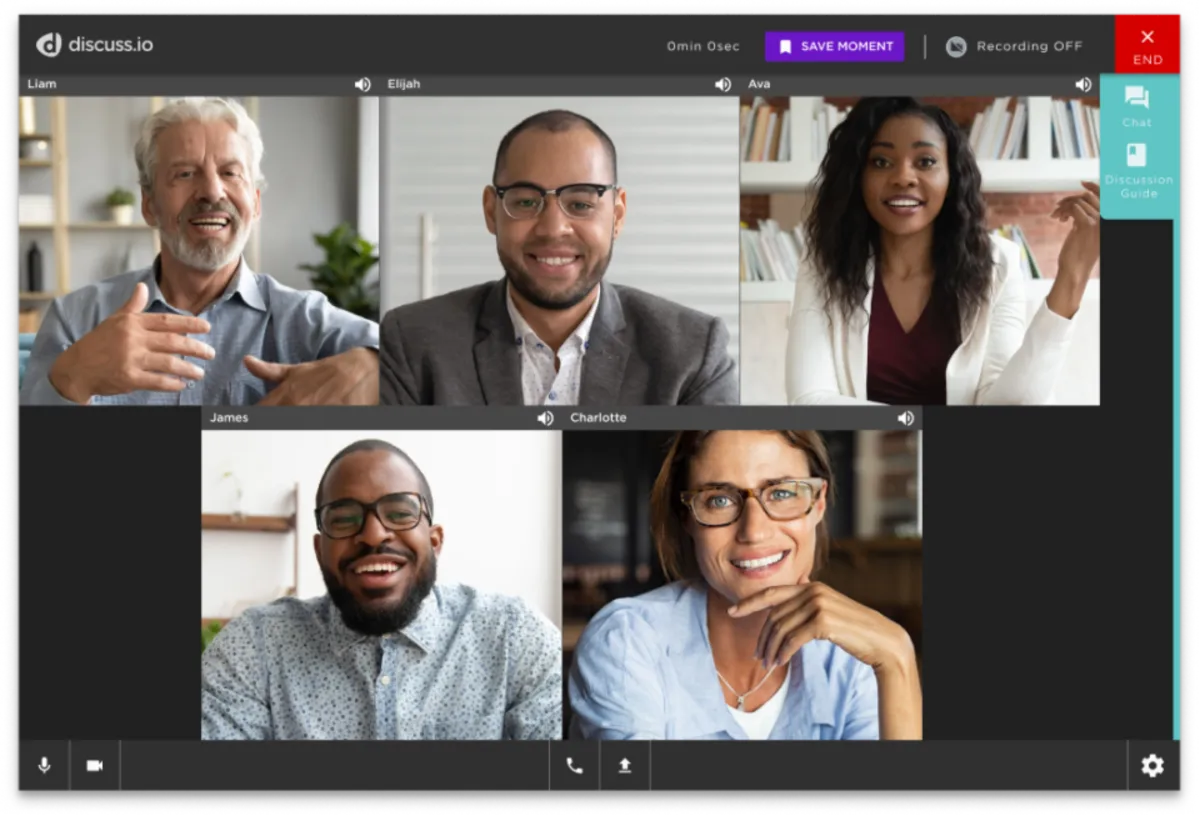Screen dimensions: 1200x816
Task: Click the phone call icon
Action: point(574,765)
